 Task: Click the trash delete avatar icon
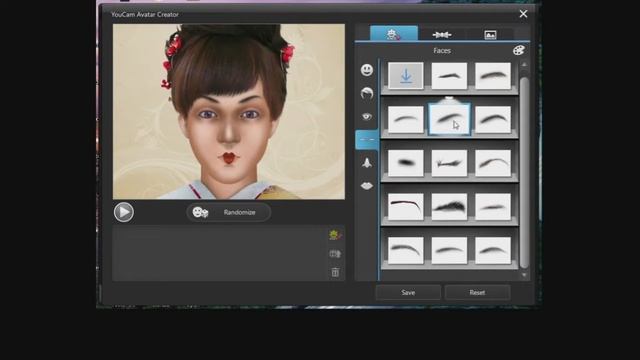(x=335, y=272)
